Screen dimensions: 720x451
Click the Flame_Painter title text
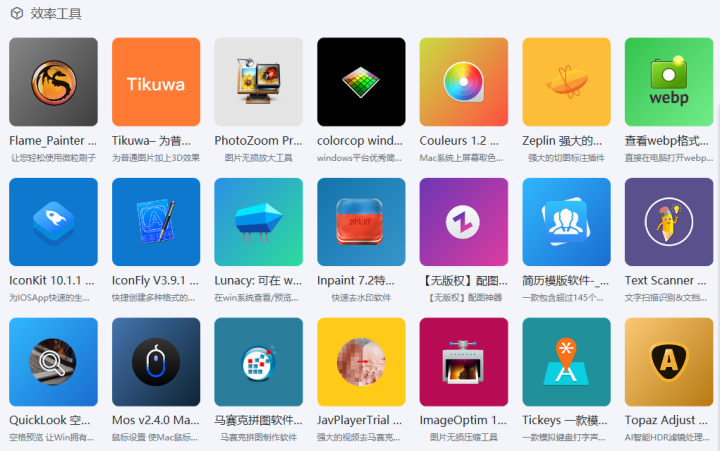click(x=53, y=141)
